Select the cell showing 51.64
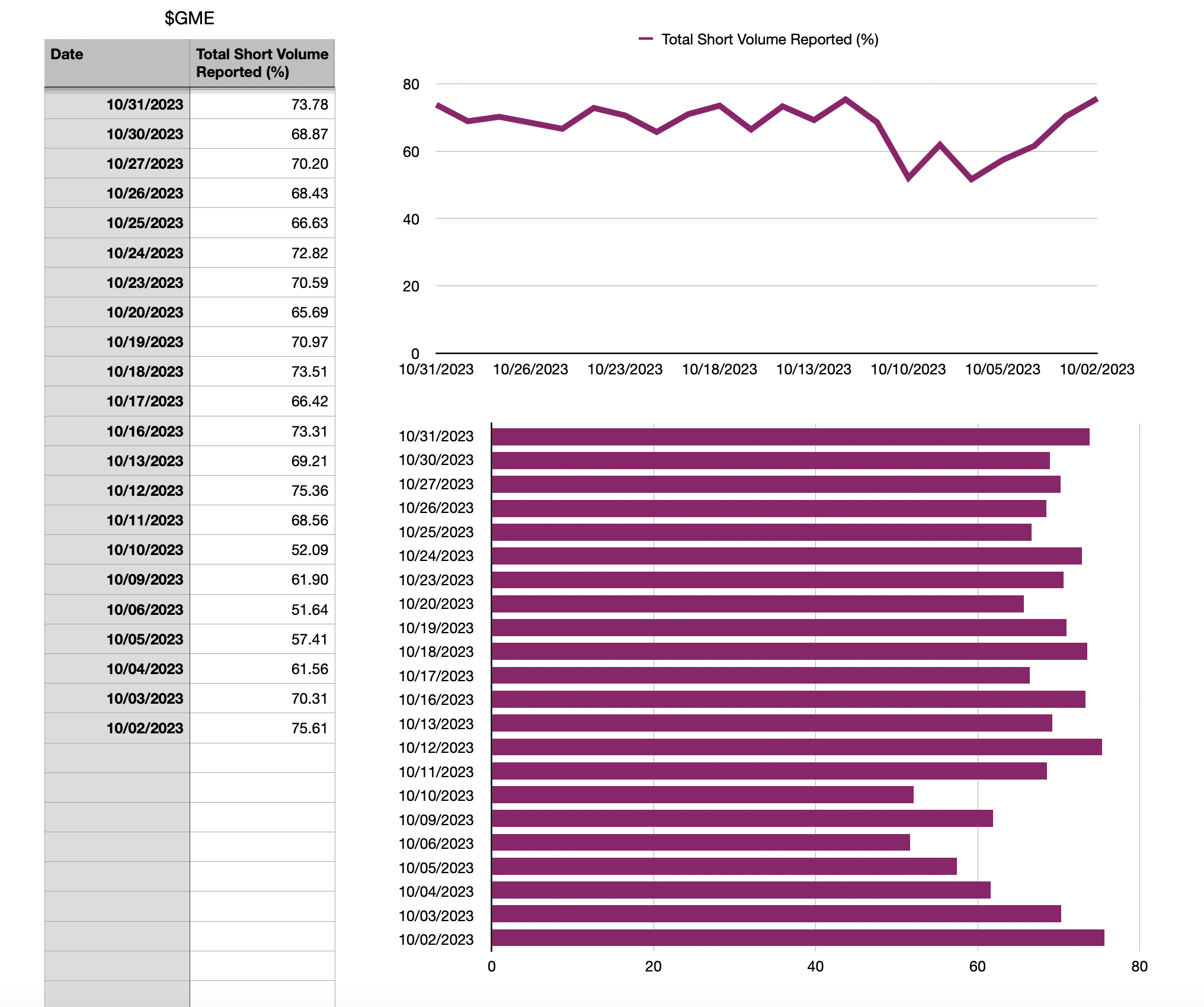The image size is (1204, 1007). (262, 610)
